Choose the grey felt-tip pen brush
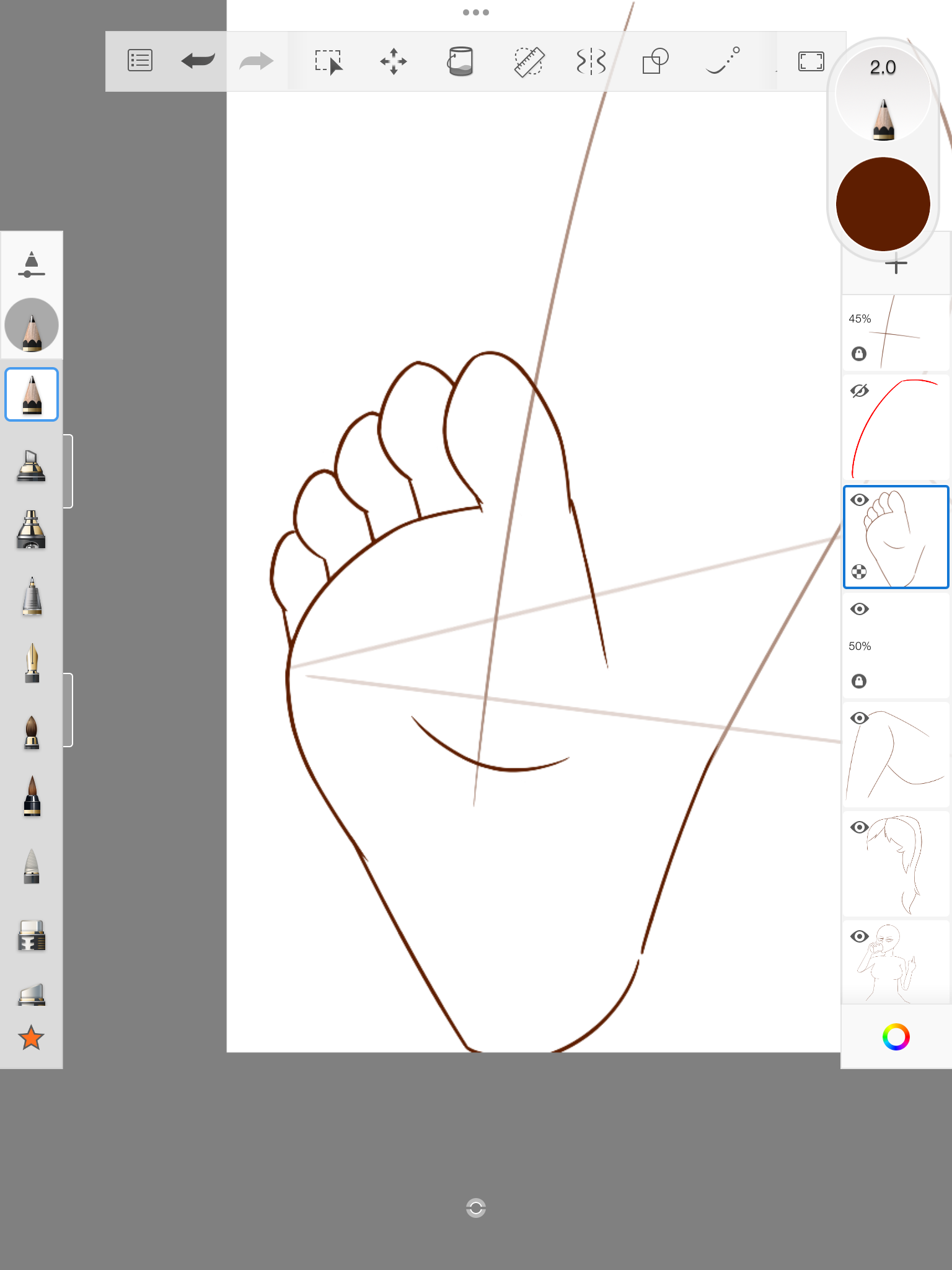The width and height of the screenshot is (952, 1270). point(32,866)
